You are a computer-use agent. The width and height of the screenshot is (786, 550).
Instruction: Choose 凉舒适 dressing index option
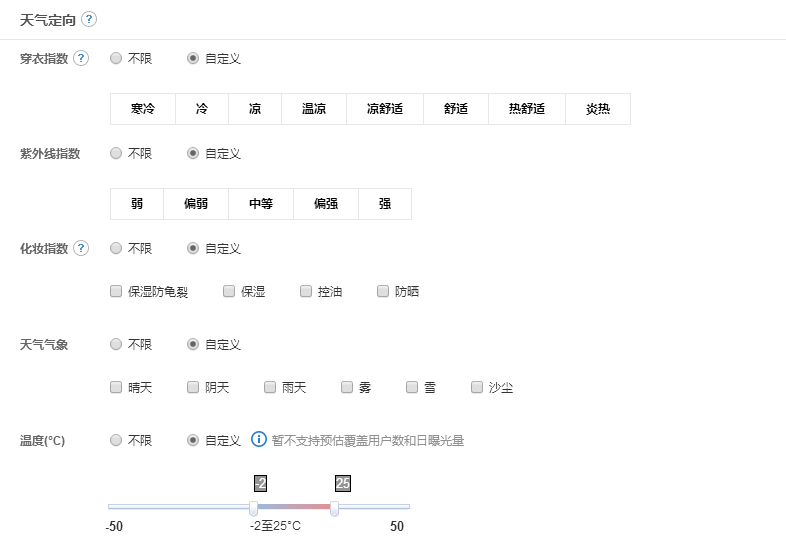pos(385,109)
